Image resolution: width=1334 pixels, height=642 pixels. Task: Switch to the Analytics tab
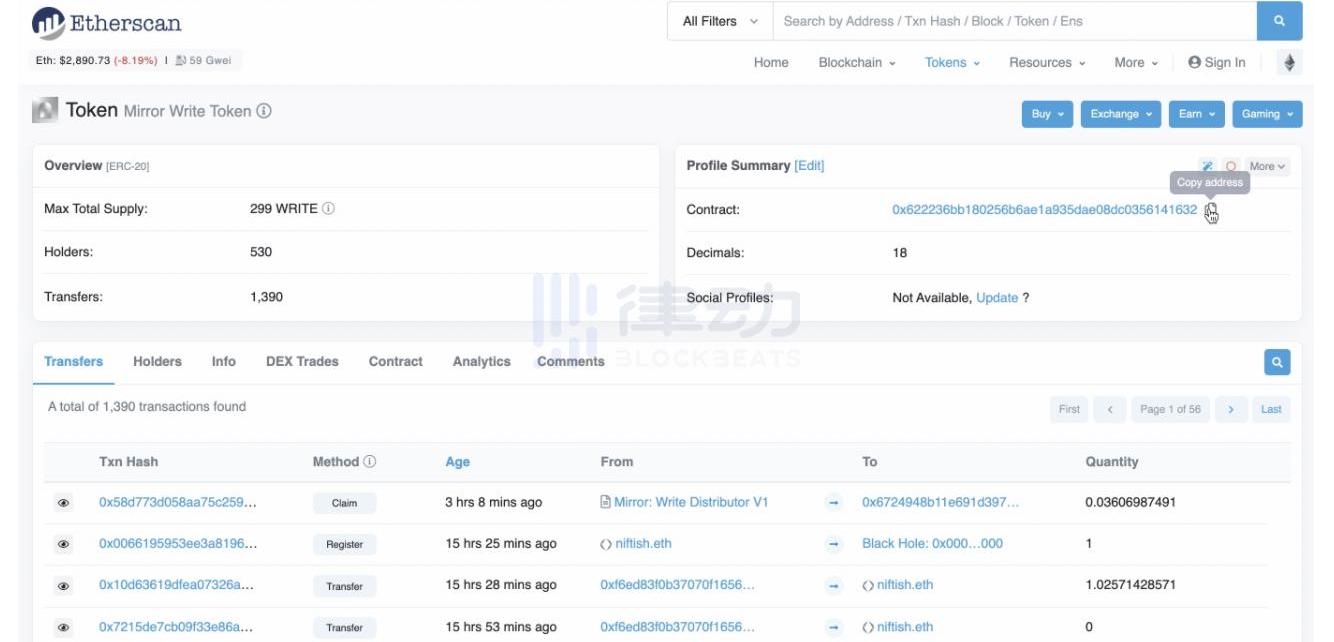tap(482, 361)
